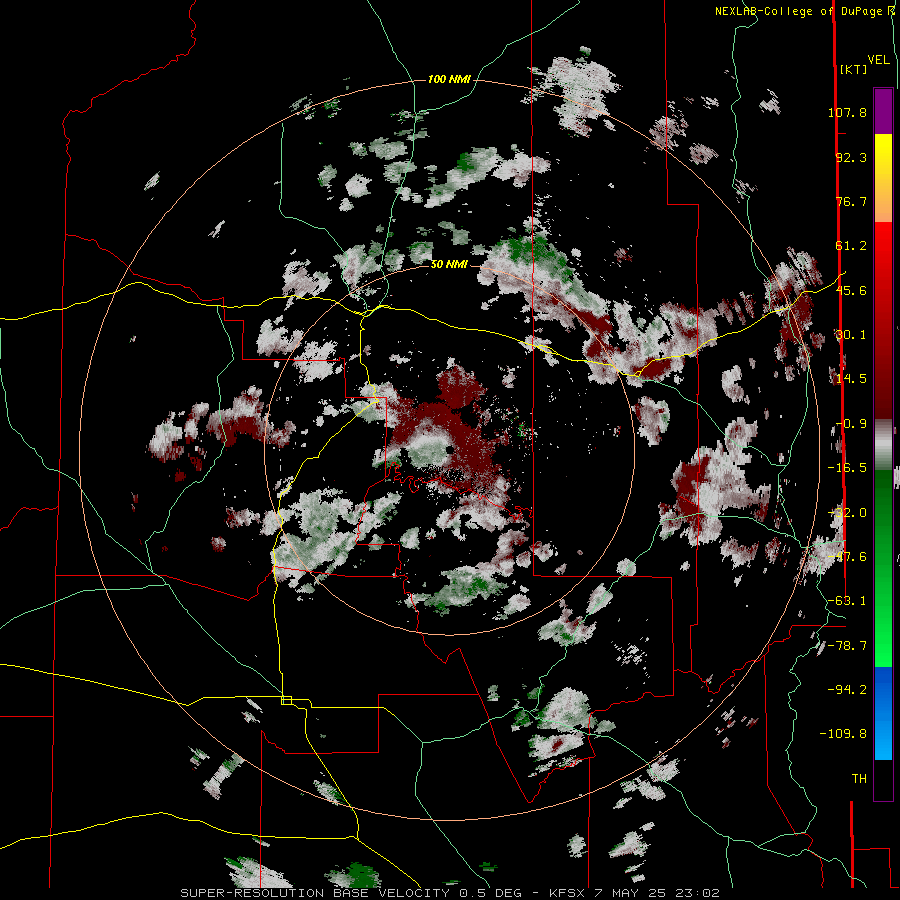Select the 30.1 value on the velocity scale
The width and height of the screenshot is (900, 900).
(851, 335)
